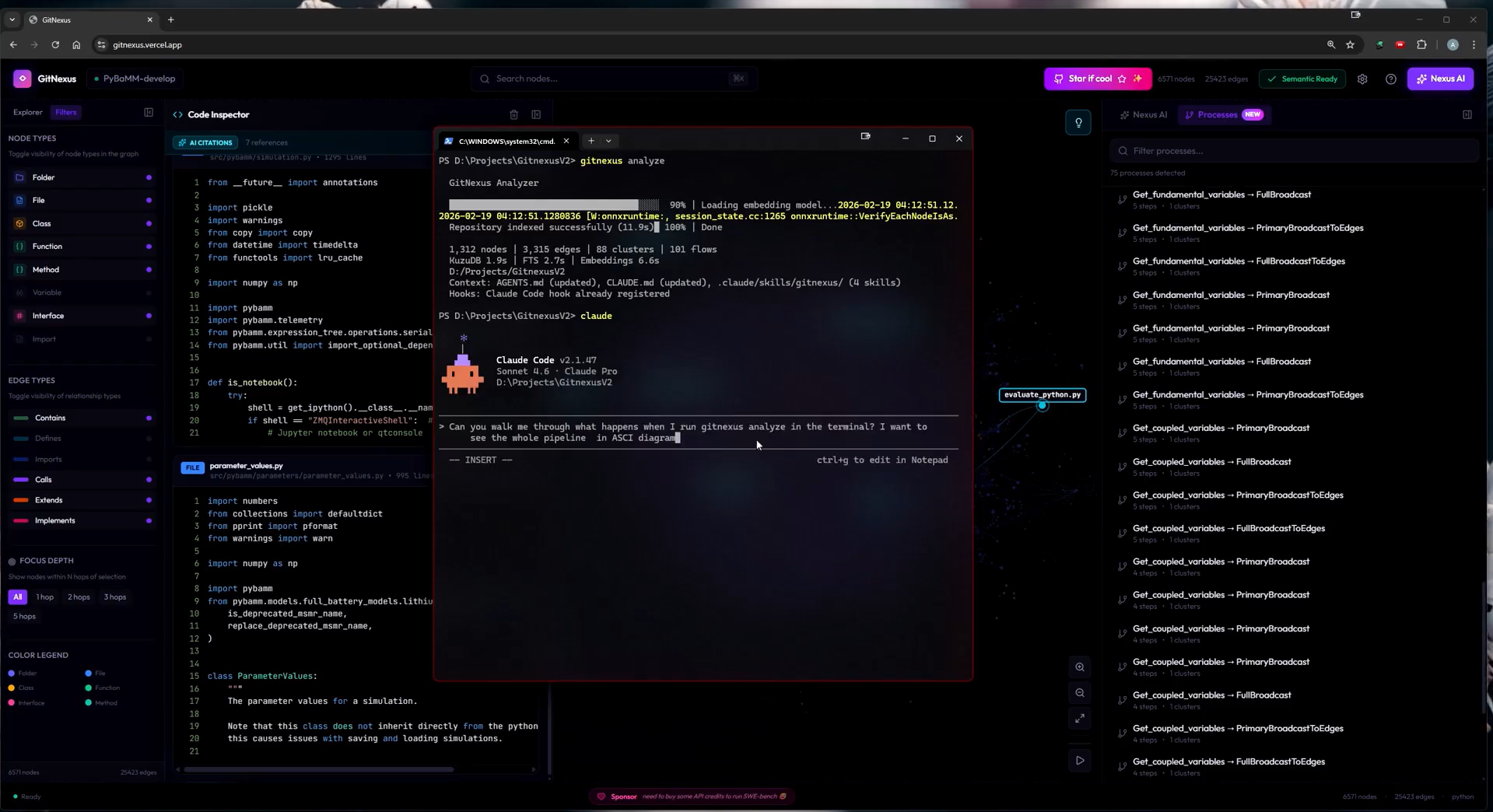Open Chrome profile avatar
The width and height of the screenshot is (1493, 812).
[1452, 45]
